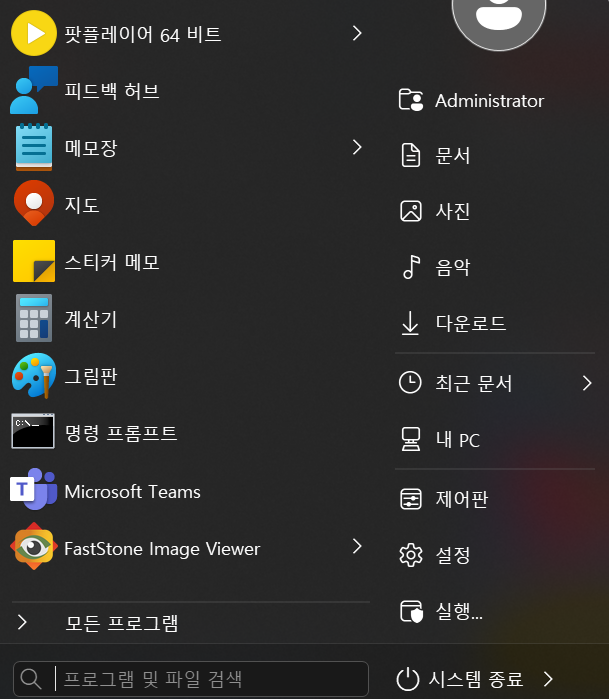The image size is (609, 699).
Task: Expand the PotPlayer 64-bit submenu arrow
Action: click(x=357, y=33)
